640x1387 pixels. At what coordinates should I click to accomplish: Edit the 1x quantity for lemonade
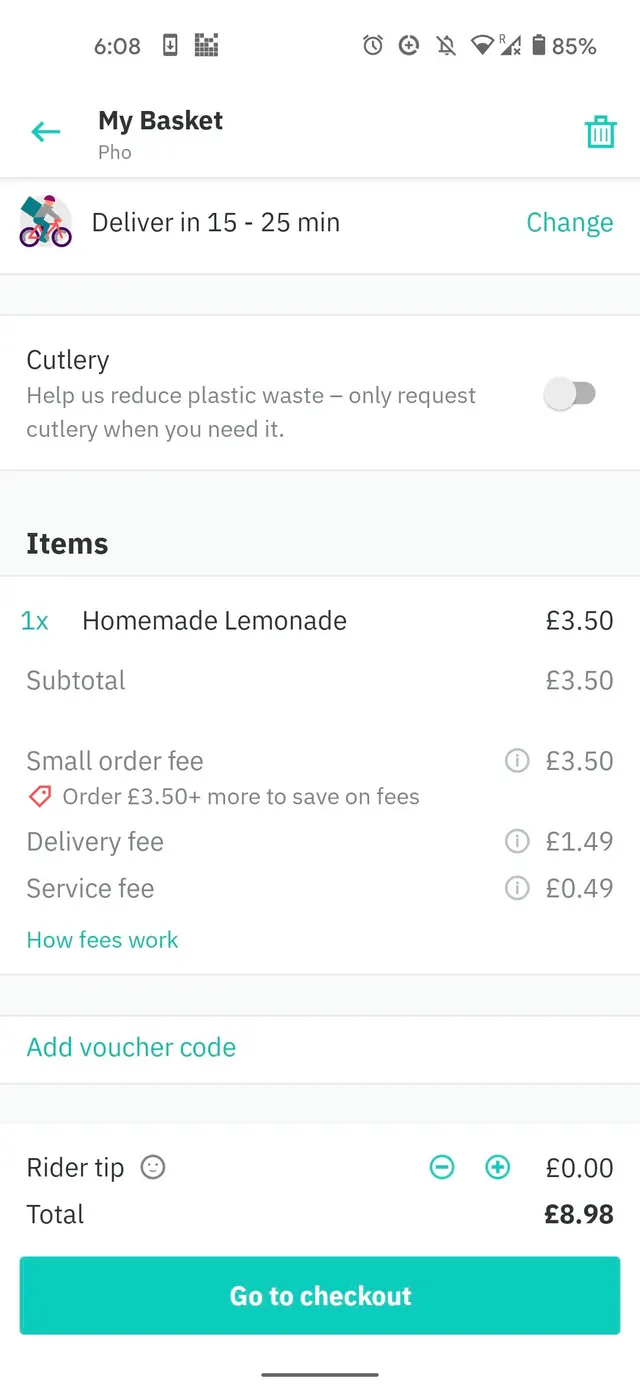coord(34,621)
